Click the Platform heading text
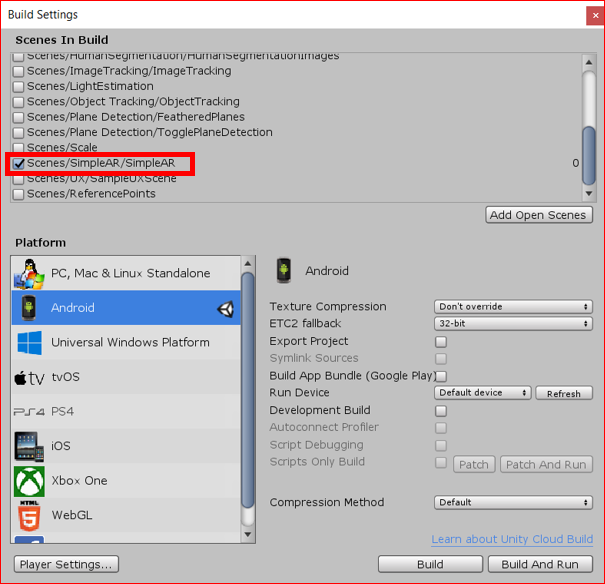 41,243
